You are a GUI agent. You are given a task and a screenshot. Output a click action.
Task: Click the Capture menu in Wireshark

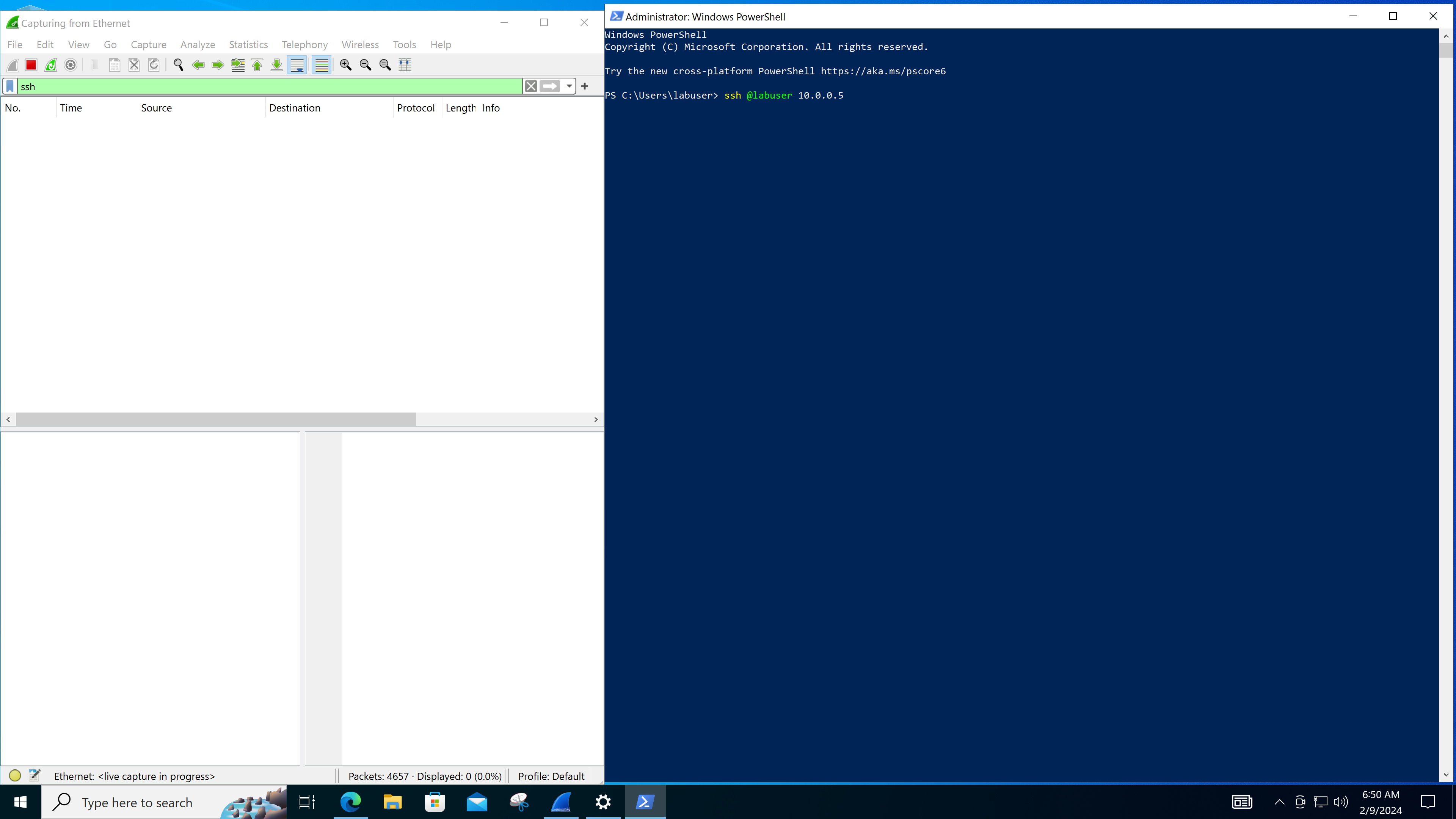point(148,44)
